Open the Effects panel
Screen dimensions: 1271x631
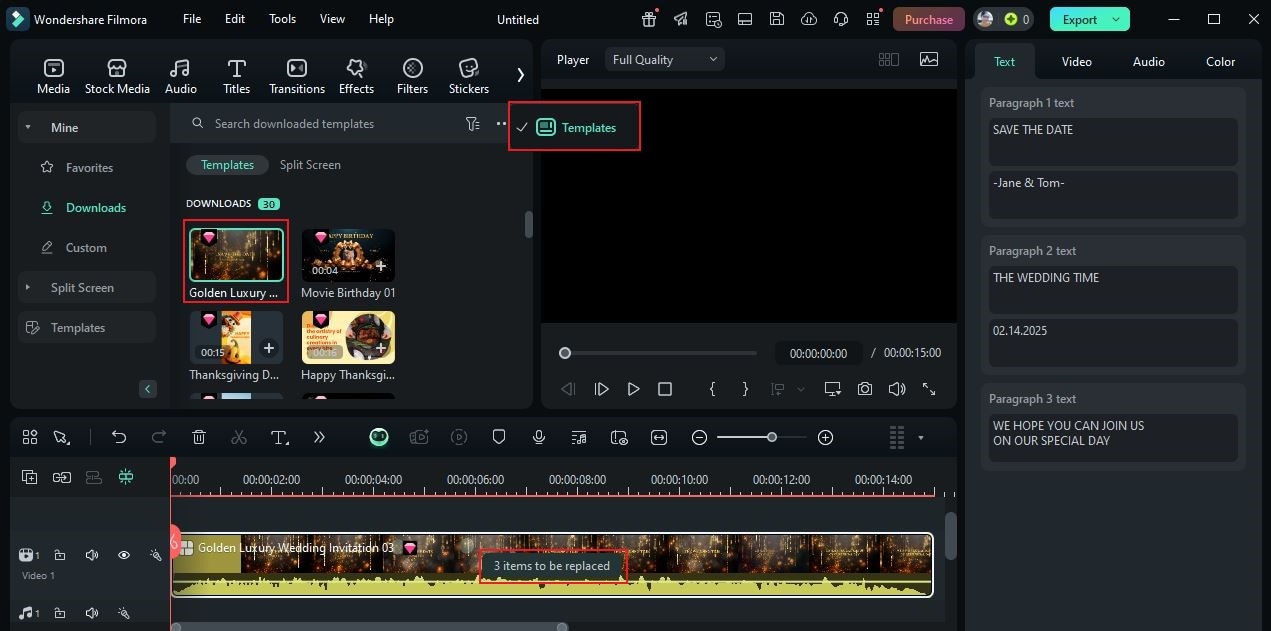[356, 76]
